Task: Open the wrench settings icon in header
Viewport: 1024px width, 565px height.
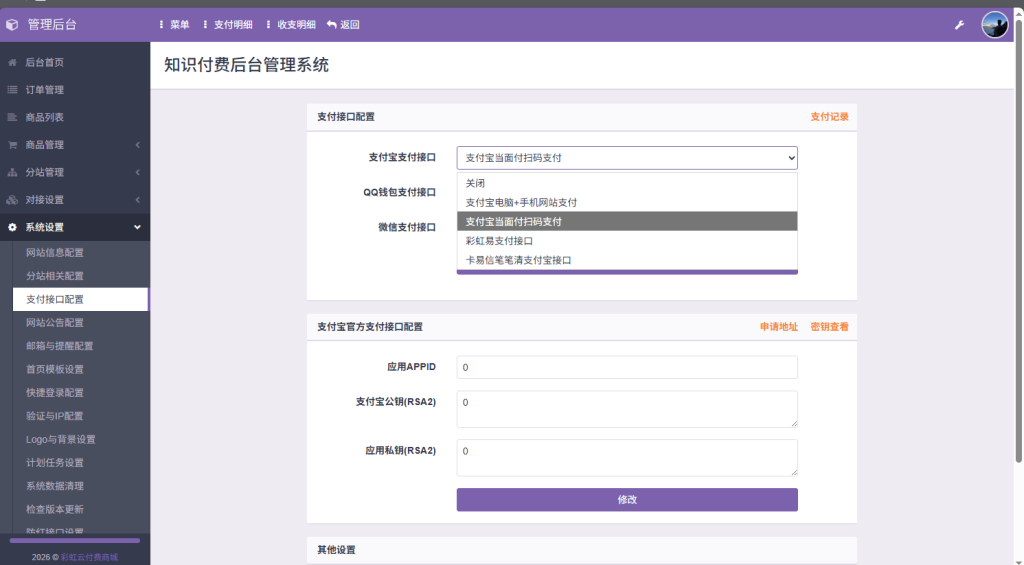Action: 959,25
